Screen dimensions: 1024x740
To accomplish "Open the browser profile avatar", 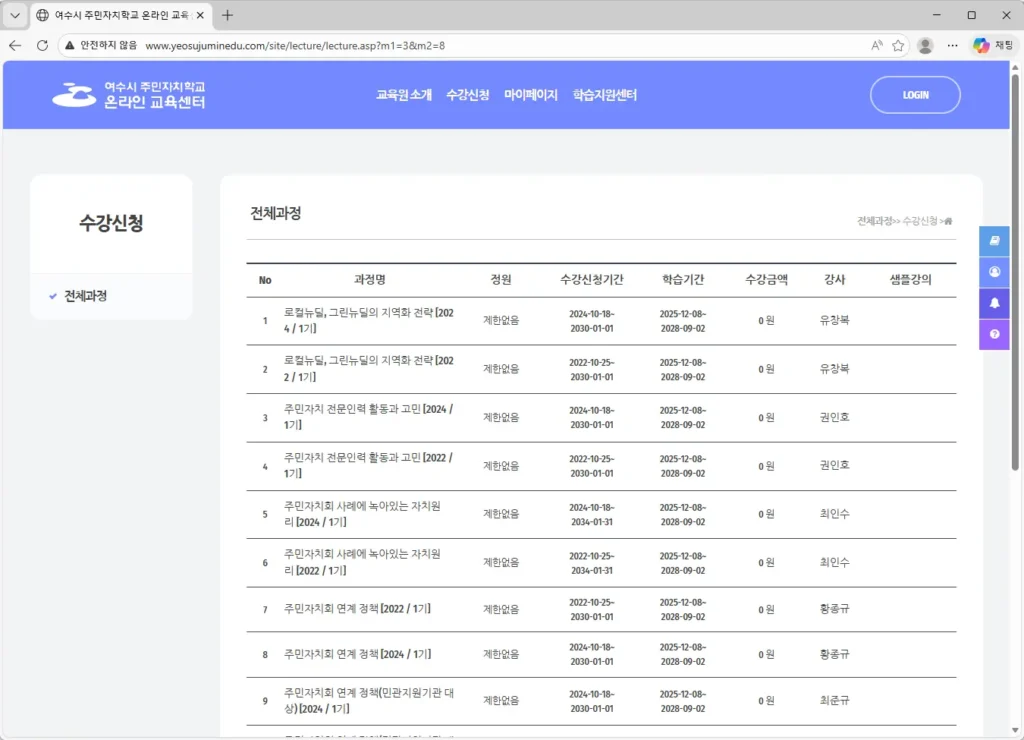I will click(x=925, y=45).
